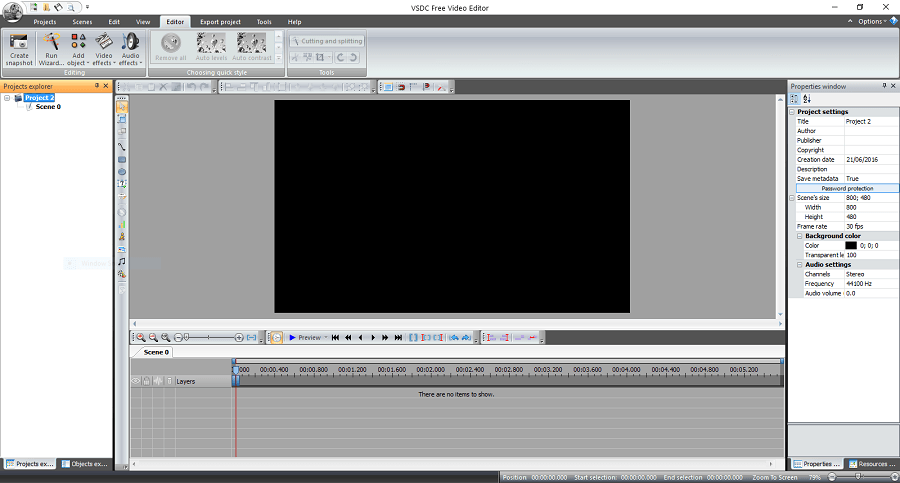The height and width of the screenshot is (483, 900).
Task: Click the Title value field Project 2
Action: (871, 122)
